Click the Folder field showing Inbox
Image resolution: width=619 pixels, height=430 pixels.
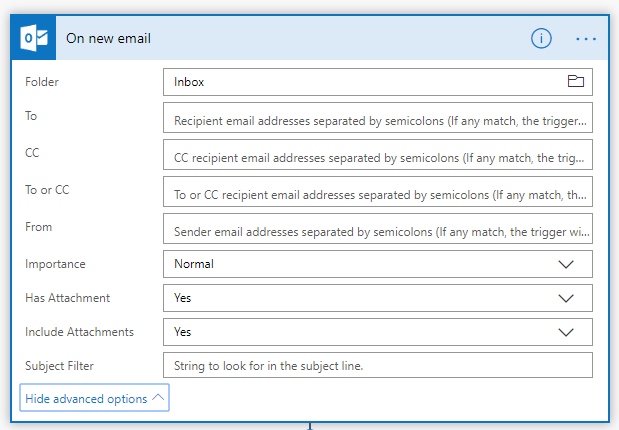coord(360,82)
